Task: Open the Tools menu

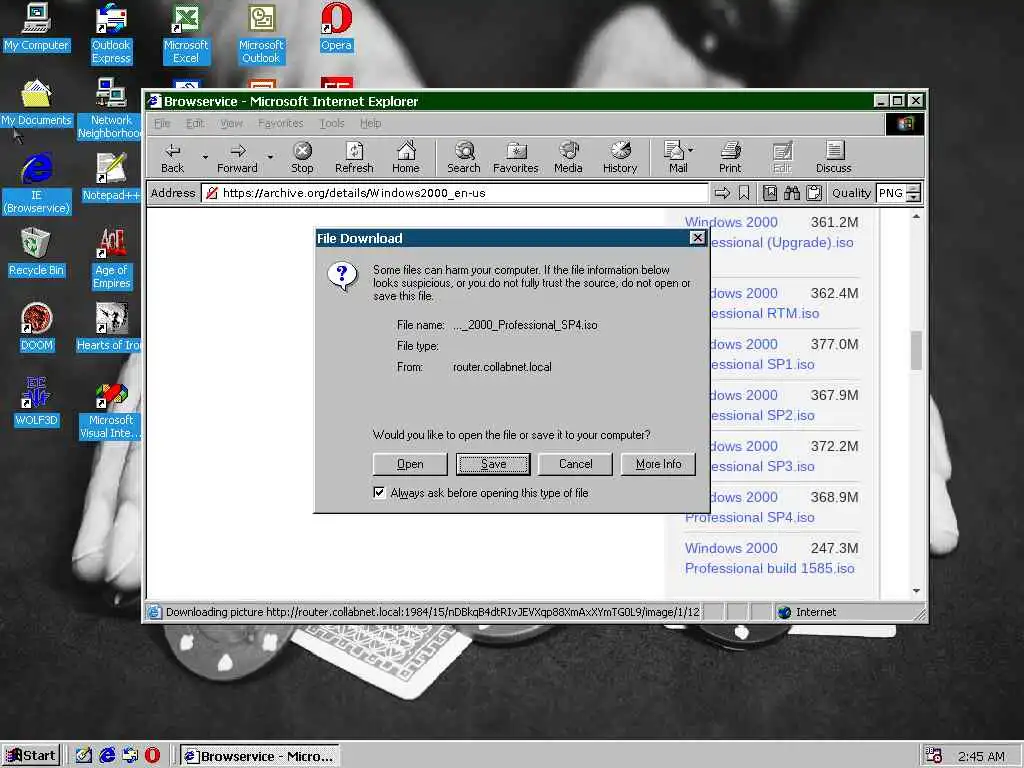Action: 332,123
